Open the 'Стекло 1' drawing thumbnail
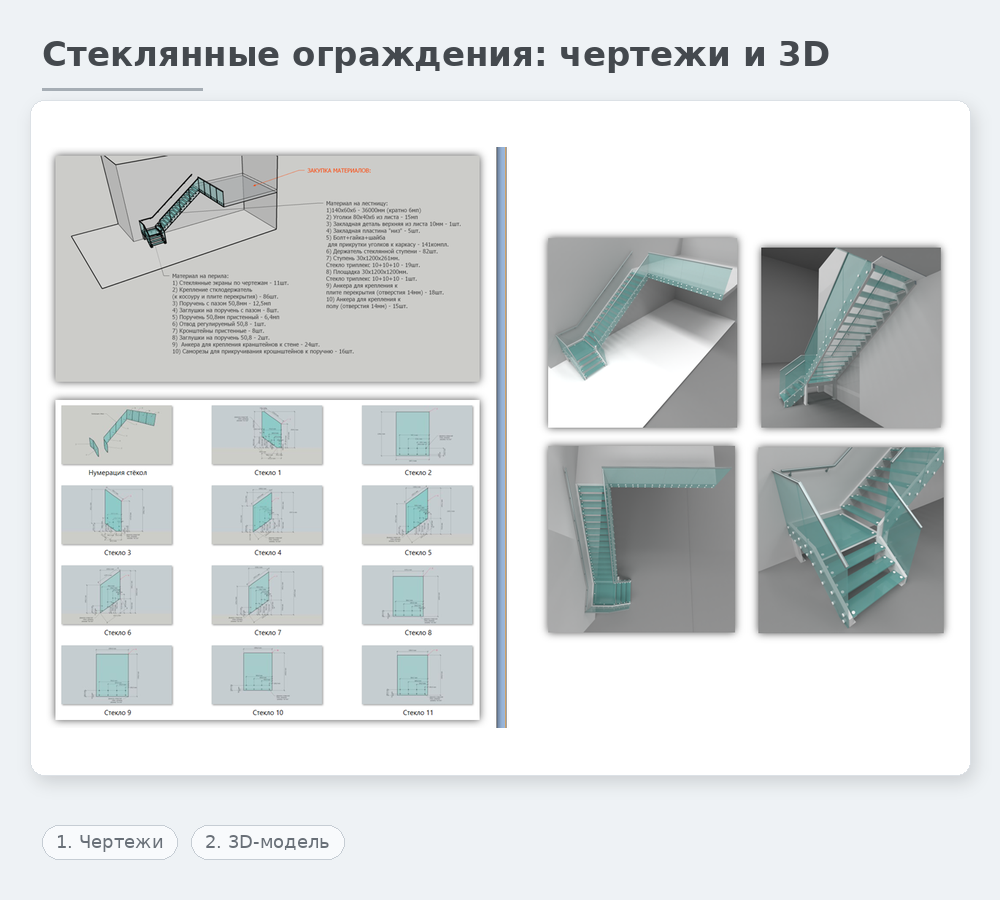The image size is (1000, 900). point(267,435)
